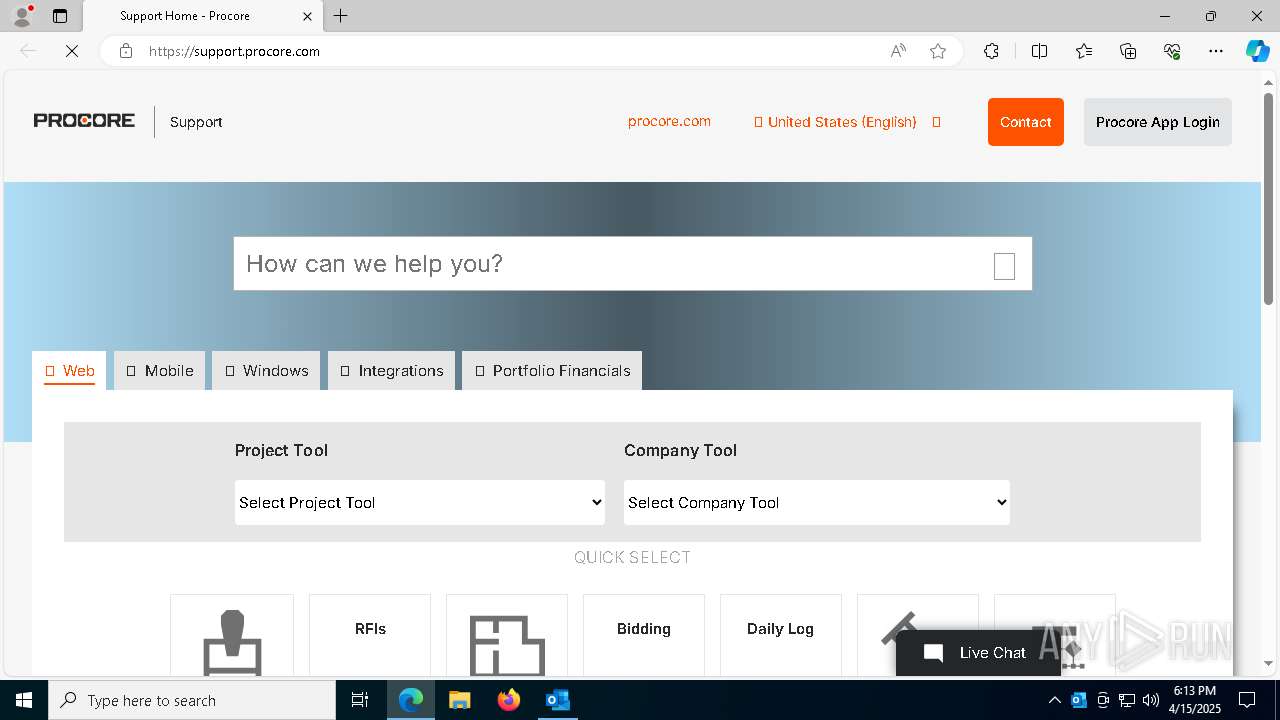The image size is (1280, 720).
Task: Launch Firefox from taskbar
Action: [509, 700]
